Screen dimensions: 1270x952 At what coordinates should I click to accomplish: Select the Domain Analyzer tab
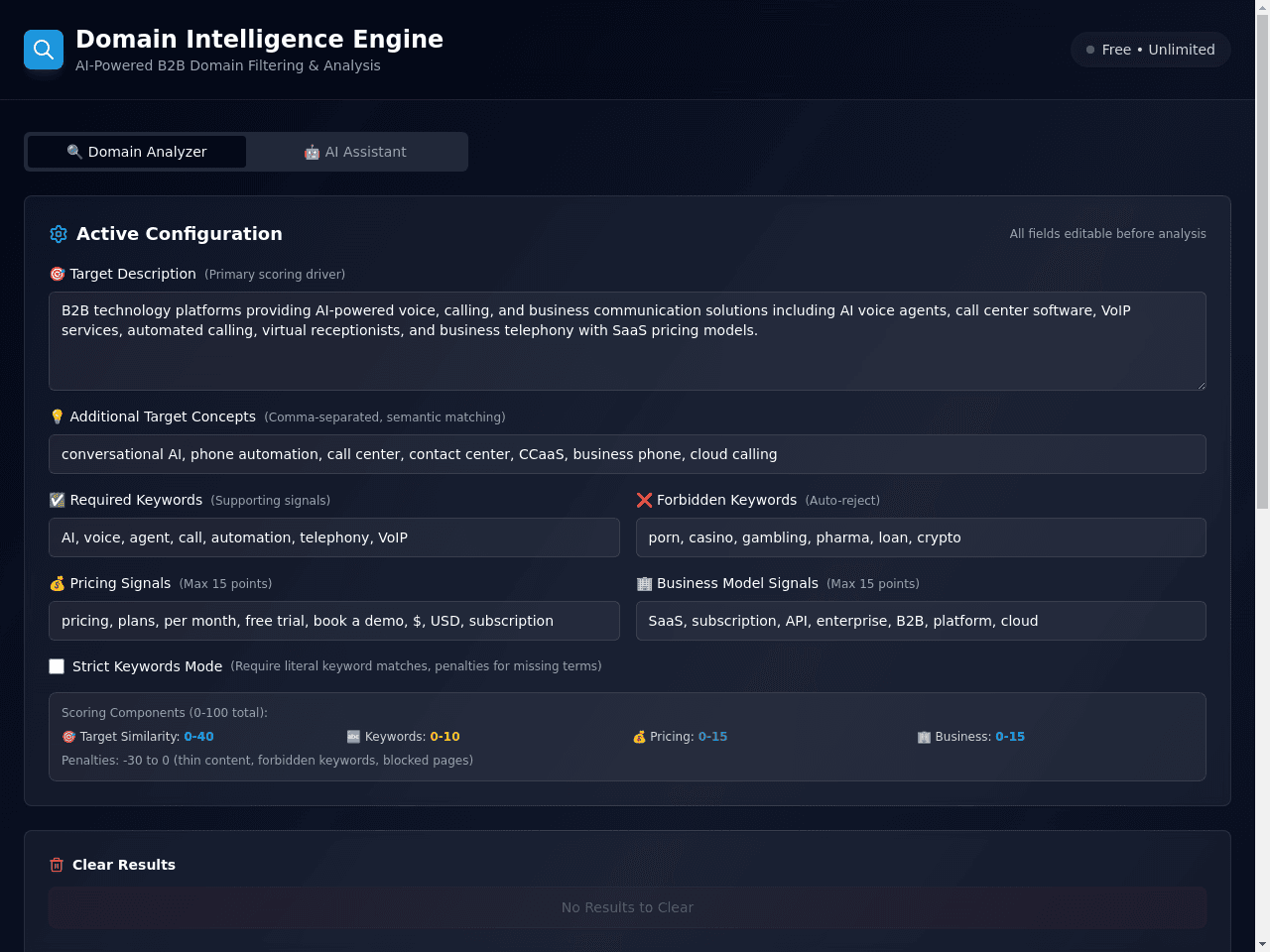(x=137, y=152)
